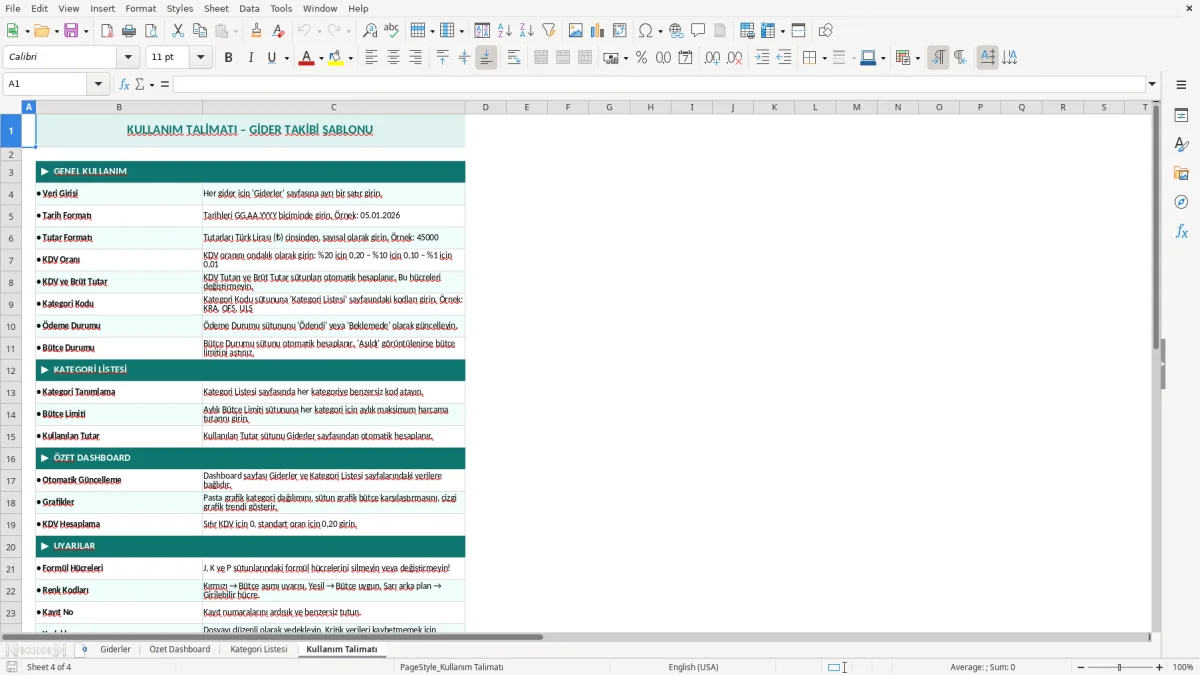Open Print Preview from toolbar
Viewport: 1200px width, 675px height.
tap(150, 31)
